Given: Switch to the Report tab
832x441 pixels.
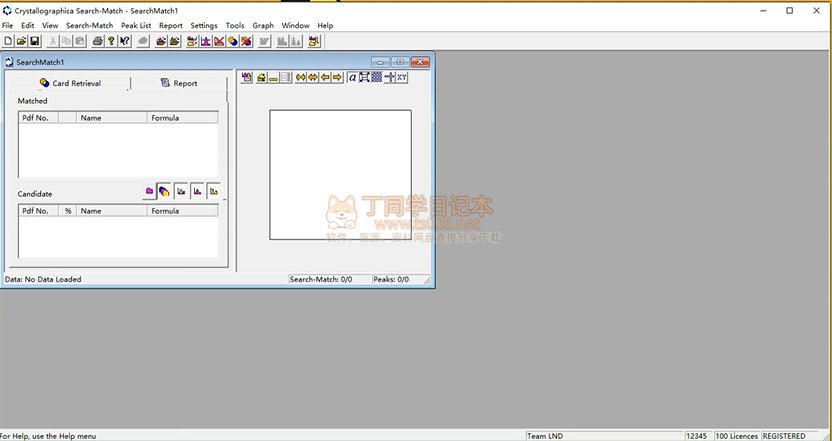Looking at the screenshot, I should coord(179,83).
